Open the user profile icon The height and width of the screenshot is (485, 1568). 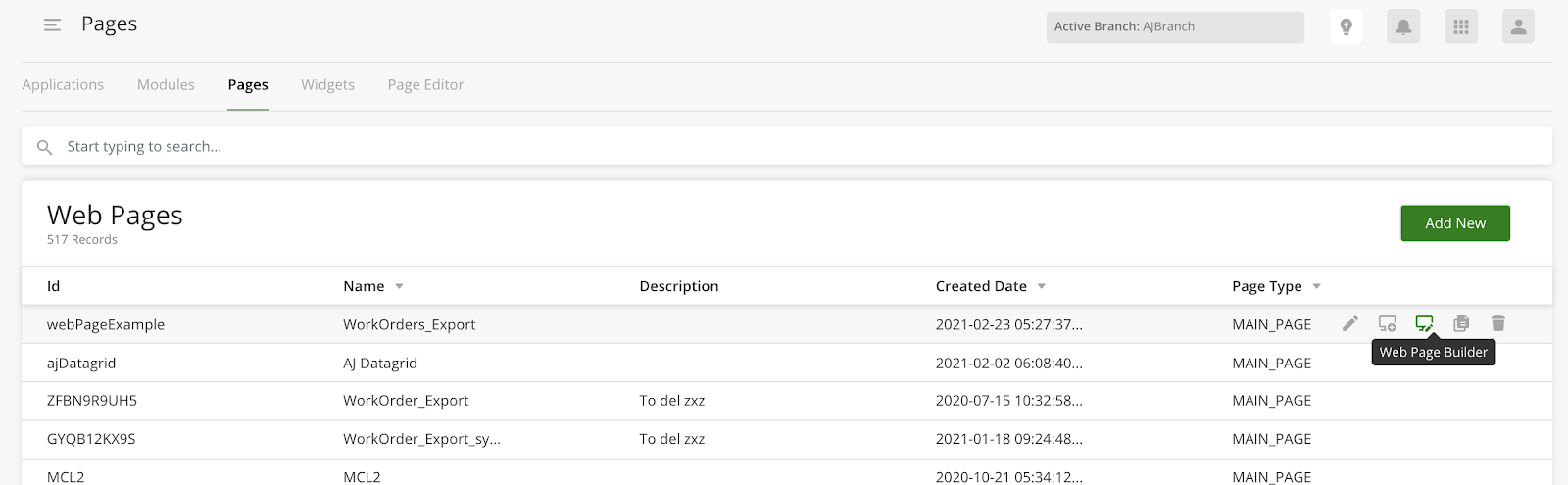point(1518,26)
